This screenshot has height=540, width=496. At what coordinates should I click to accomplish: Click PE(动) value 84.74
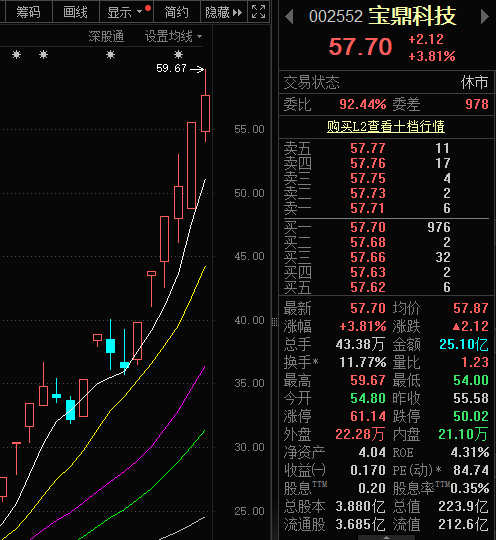tap(471, 470)
